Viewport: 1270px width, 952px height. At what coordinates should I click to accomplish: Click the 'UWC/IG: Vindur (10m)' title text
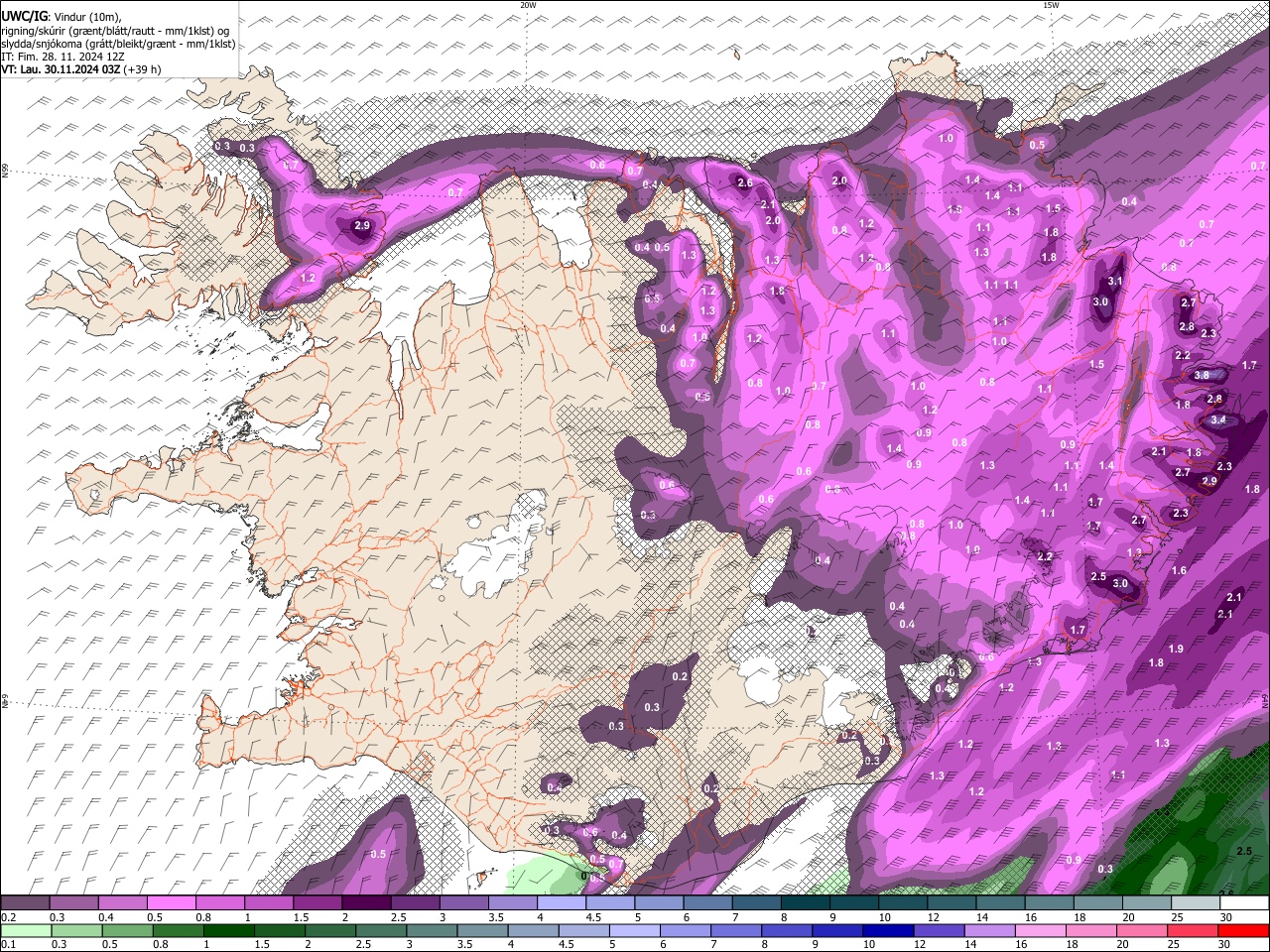coord(62,16)
